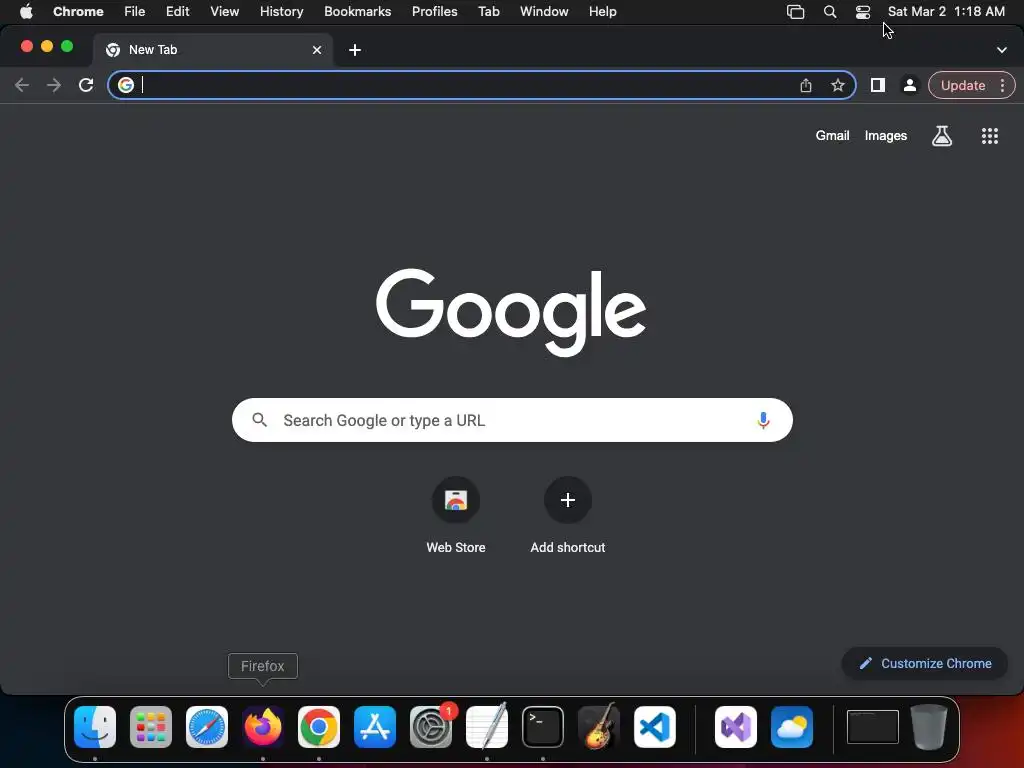Open TextEdit from the Dock
This screenshot has height=768, width=1024.
coord(487,727)
